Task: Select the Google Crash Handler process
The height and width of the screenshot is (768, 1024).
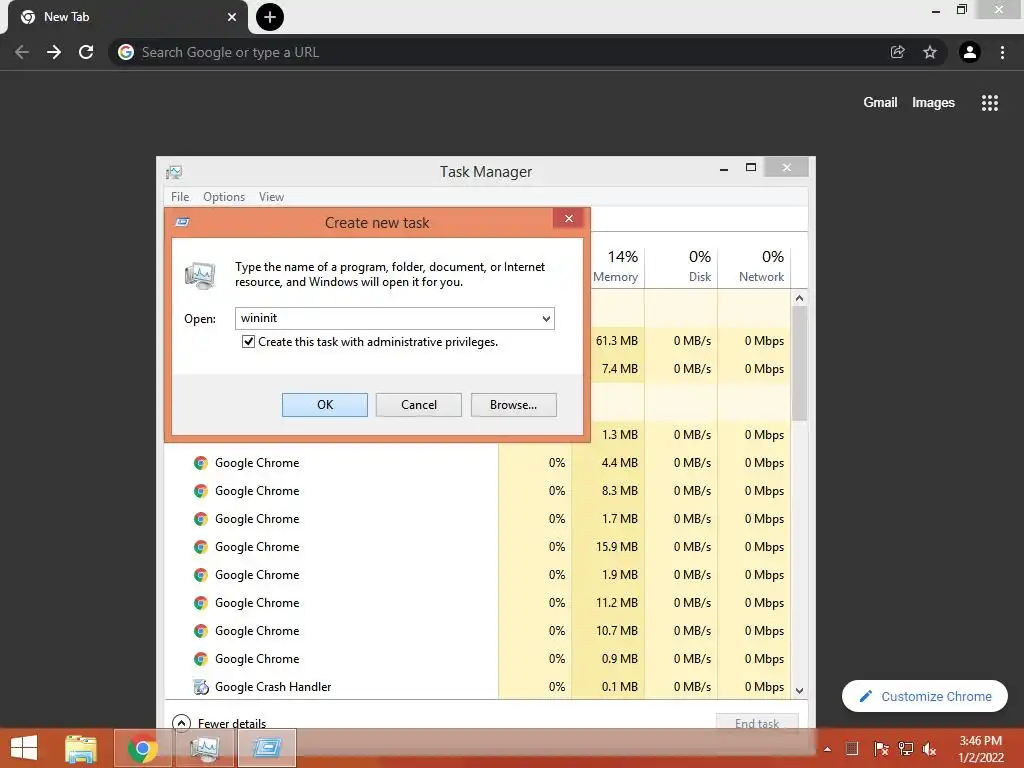Action: click(477, 686)
